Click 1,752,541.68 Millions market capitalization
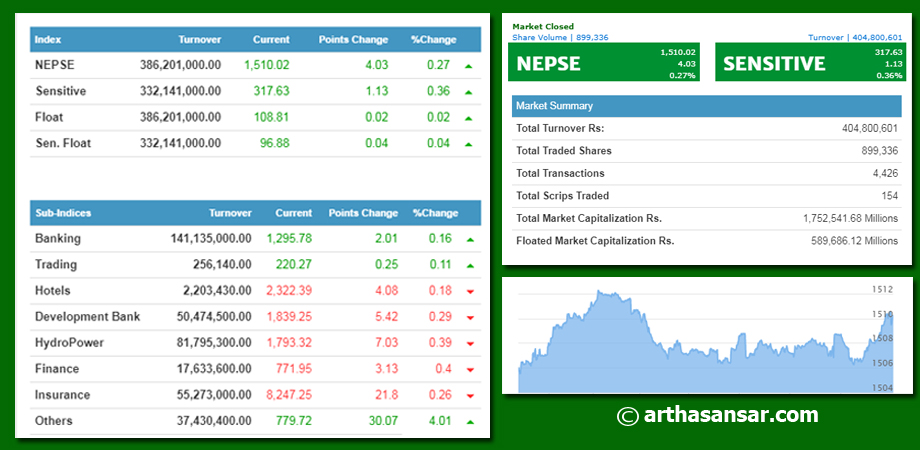Image resolution: width=920 pixels, height=450 pixels. point(851,218)
